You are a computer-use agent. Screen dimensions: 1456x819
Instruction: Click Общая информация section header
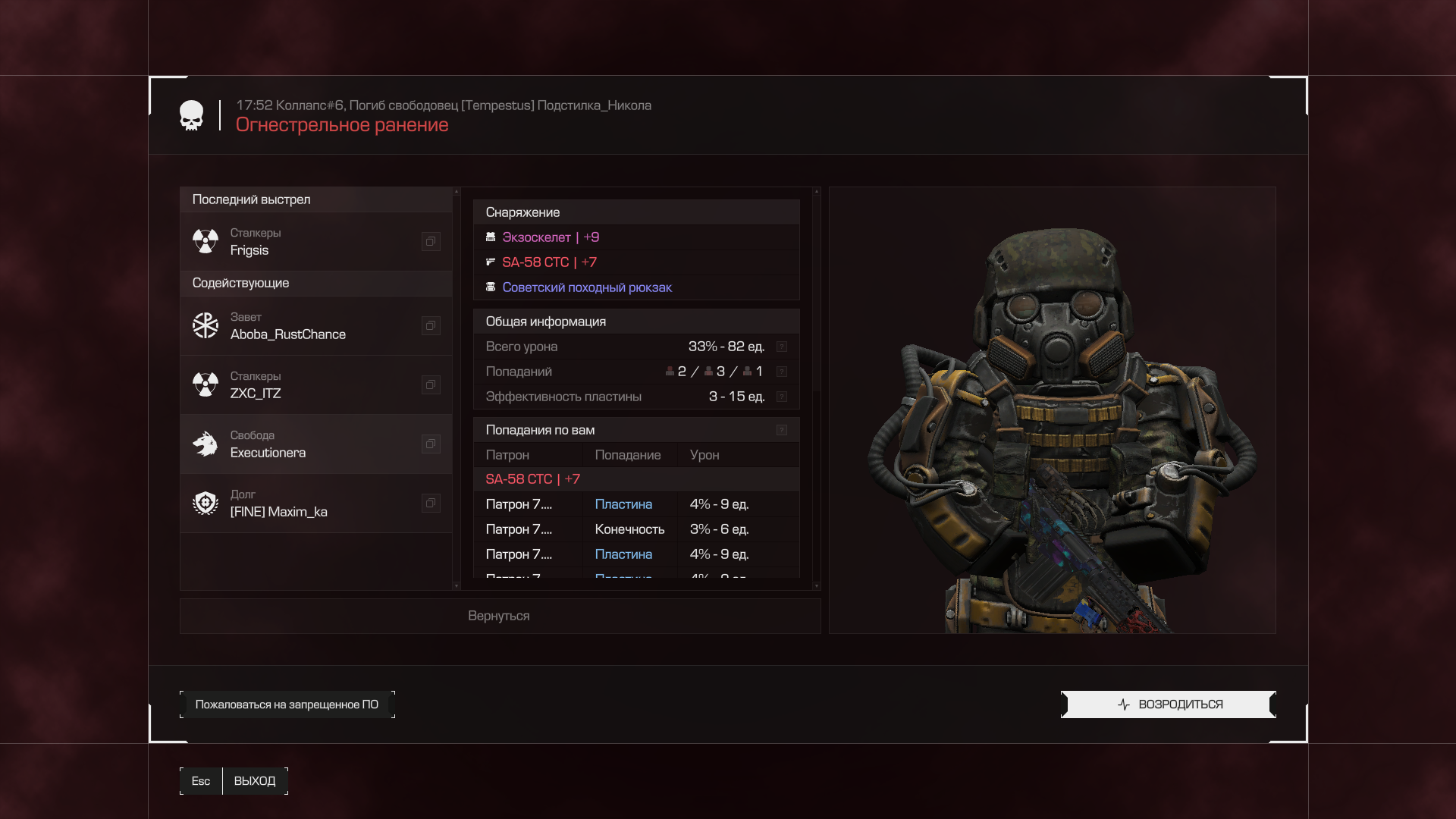(x=636, y=322)
